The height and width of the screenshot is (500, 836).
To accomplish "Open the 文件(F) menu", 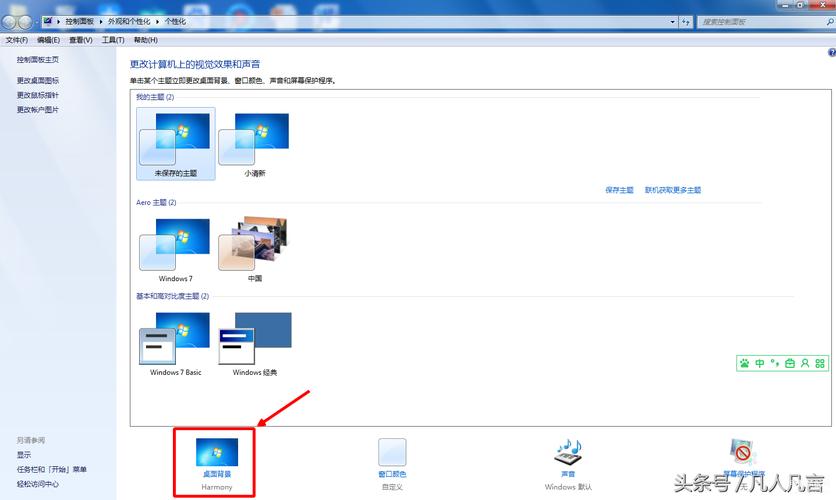I will 16,40.
